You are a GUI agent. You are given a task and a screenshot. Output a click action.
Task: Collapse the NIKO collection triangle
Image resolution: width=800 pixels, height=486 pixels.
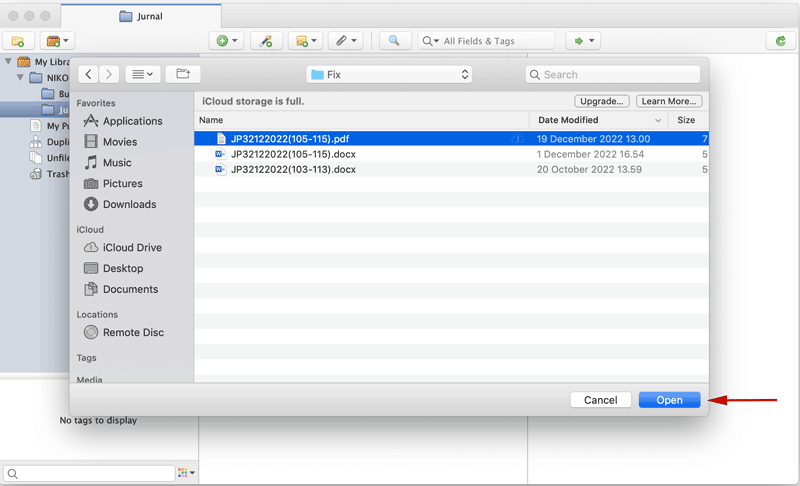[20, 78]
